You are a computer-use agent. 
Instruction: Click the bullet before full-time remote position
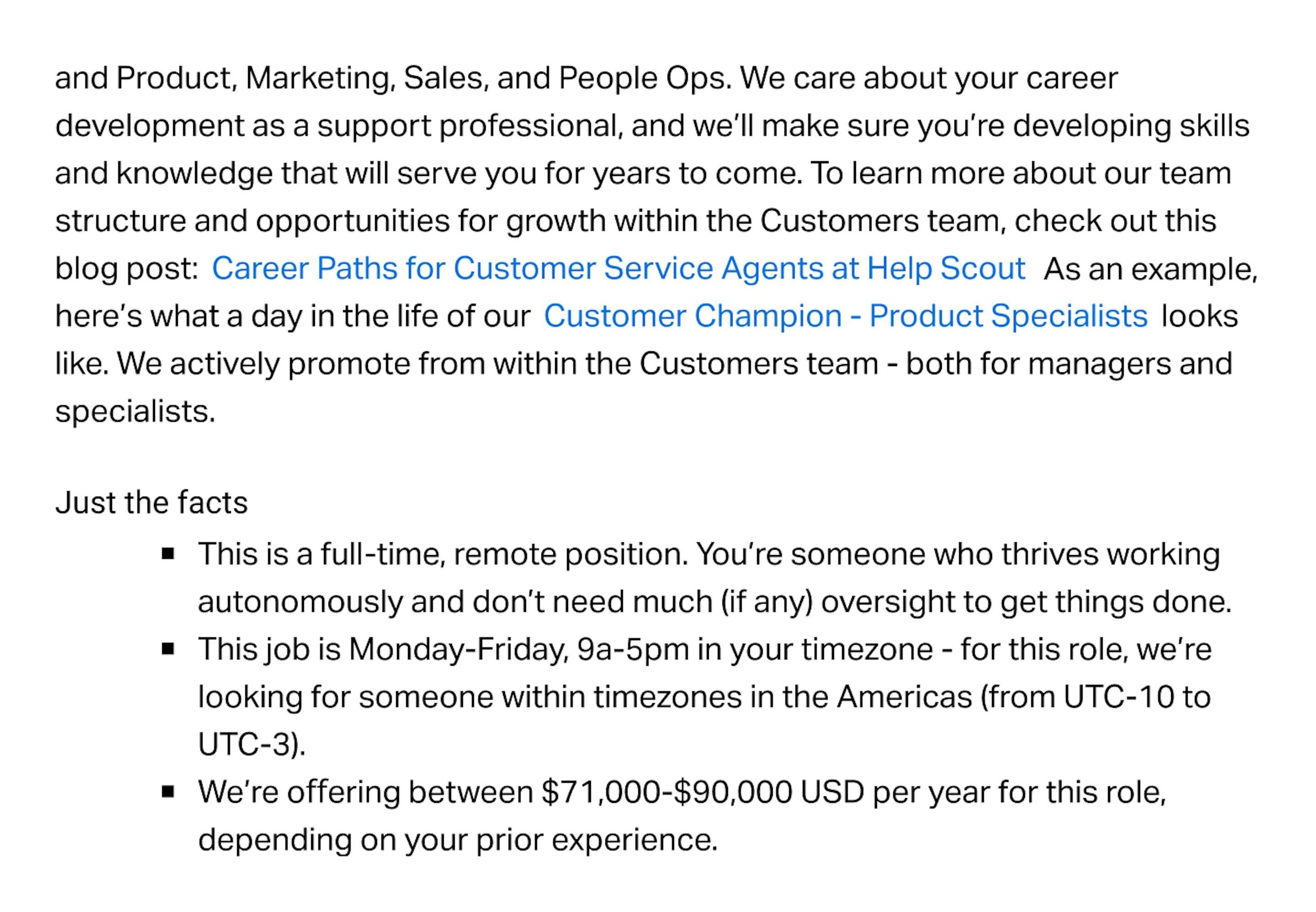point(168,554)
